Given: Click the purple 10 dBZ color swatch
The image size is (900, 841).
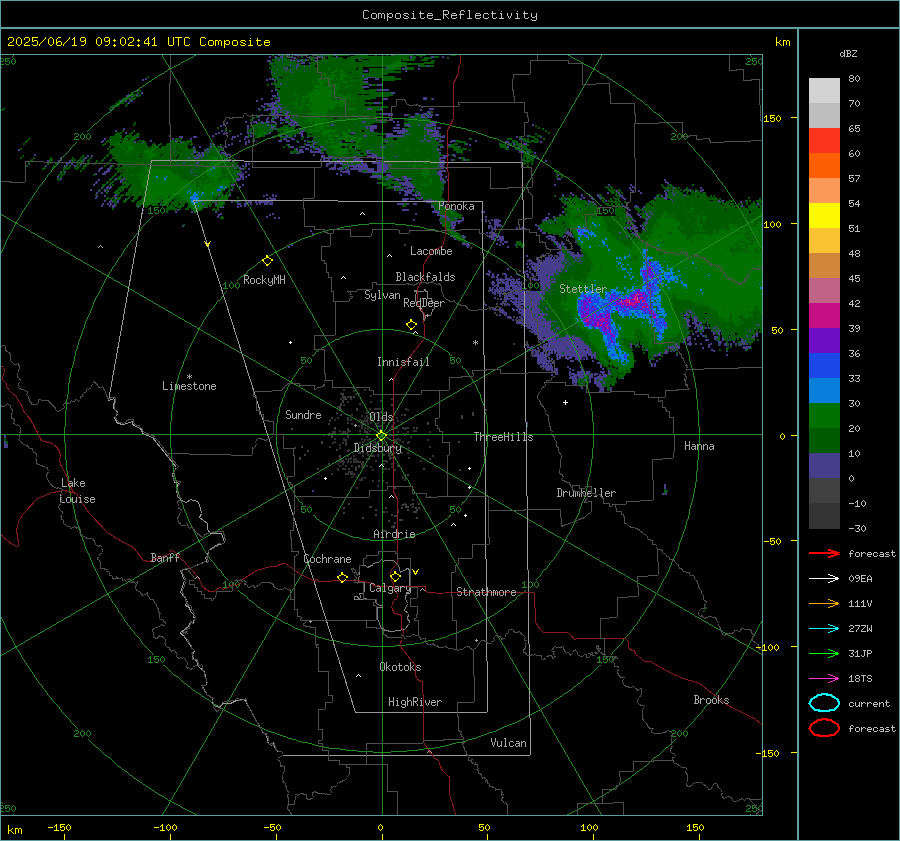Looking at the screenshot, I should click(x=824, y=465).
